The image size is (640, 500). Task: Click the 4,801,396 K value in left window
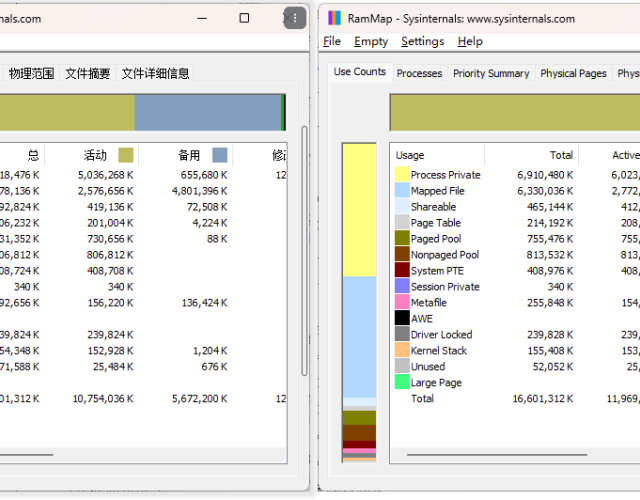(199, 191)
